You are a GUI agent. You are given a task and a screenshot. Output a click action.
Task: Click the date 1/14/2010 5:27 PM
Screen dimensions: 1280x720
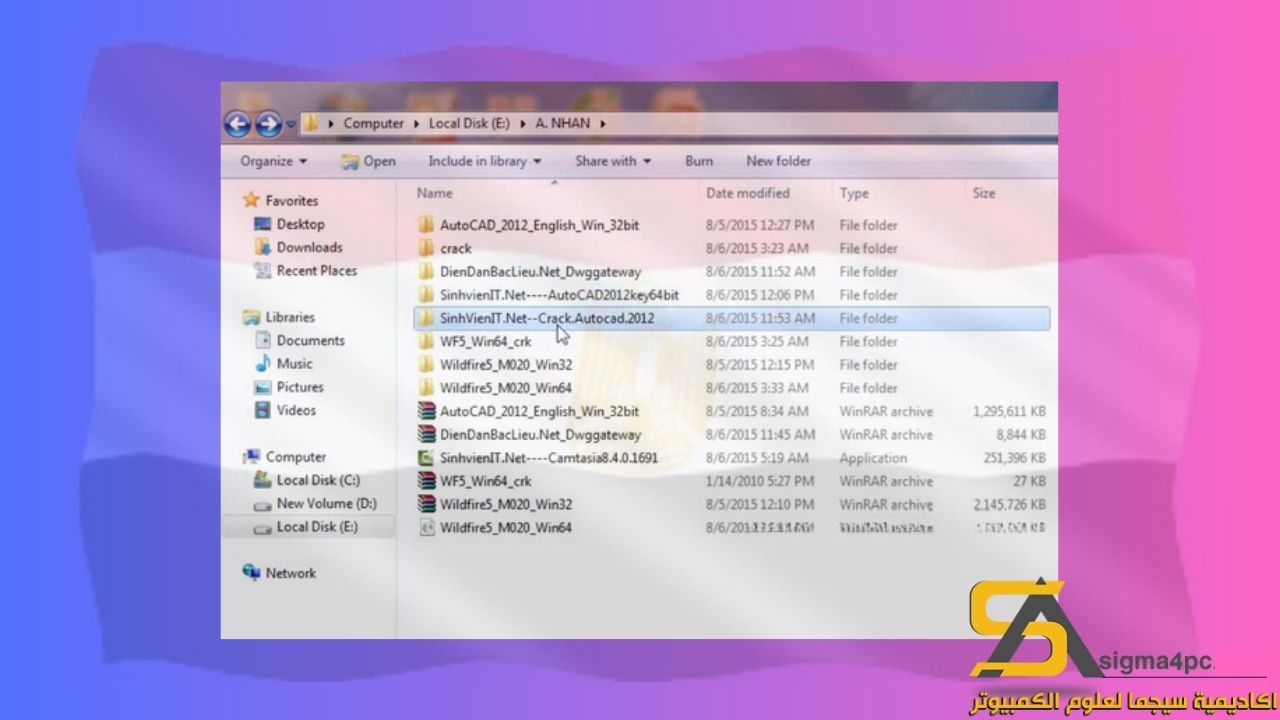pyautogui.click(x=759, y=481)
